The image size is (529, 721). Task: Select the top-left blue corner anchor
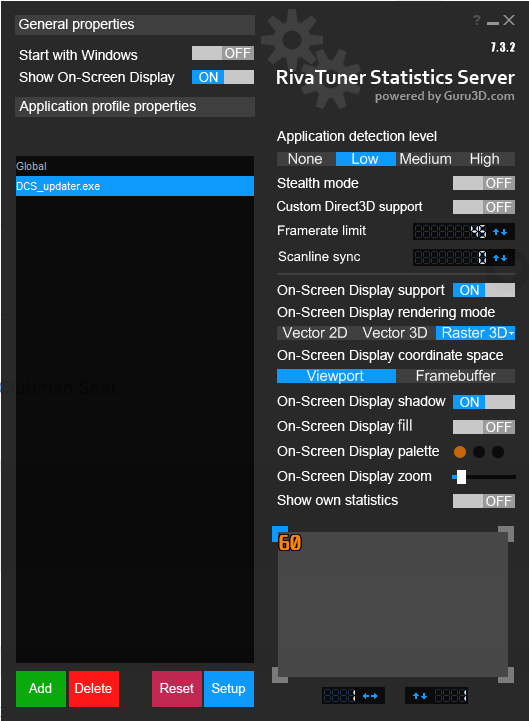coord(280,533)
